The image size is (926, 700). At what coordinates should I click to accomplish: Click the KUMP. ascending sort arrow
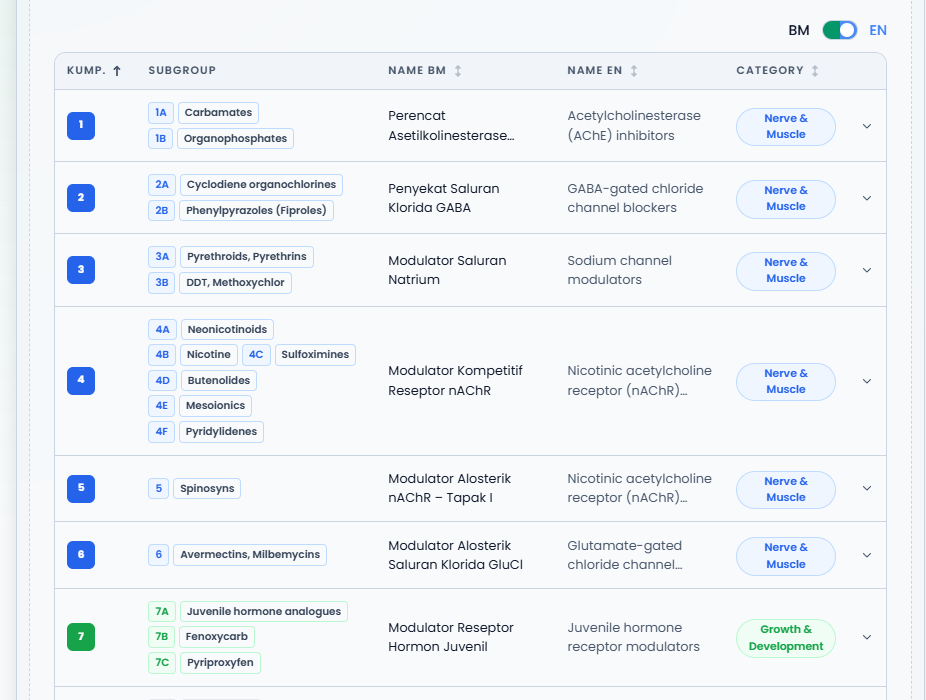[117, 71]
